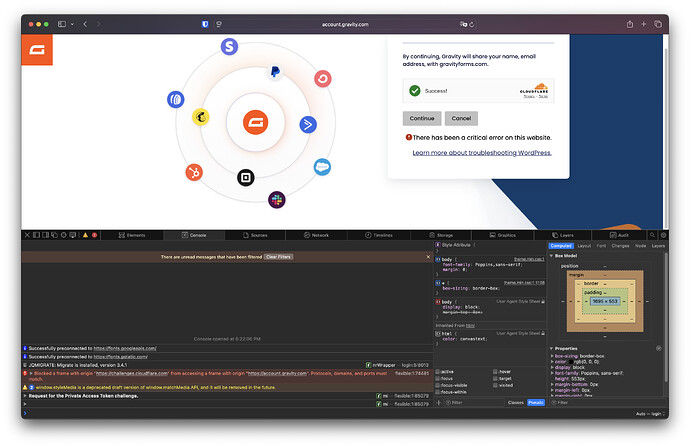This screenshot has width=690, height=446.
Task: Click the yellow warning count icon in inspector toolbar
Action: [85, 235]
